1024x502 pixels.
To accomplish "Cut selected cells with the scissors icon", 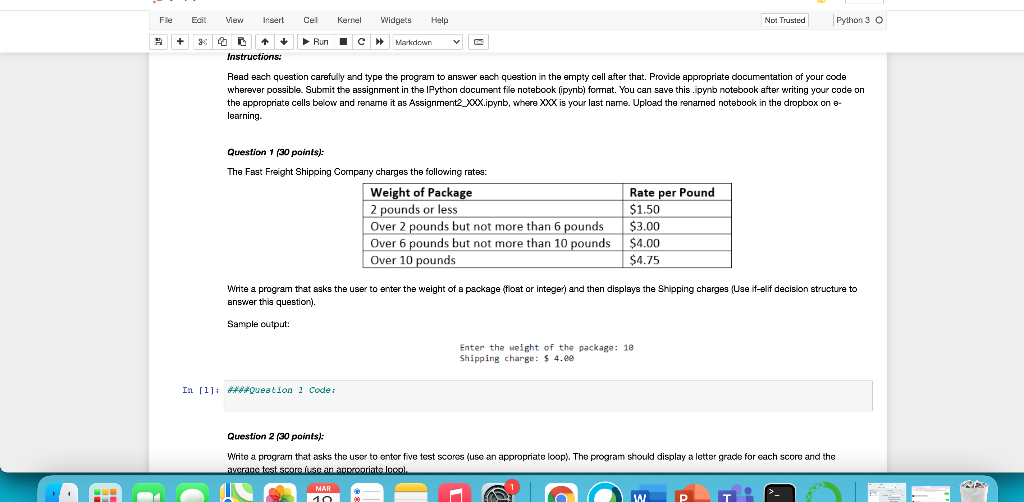I will (202, 42).
